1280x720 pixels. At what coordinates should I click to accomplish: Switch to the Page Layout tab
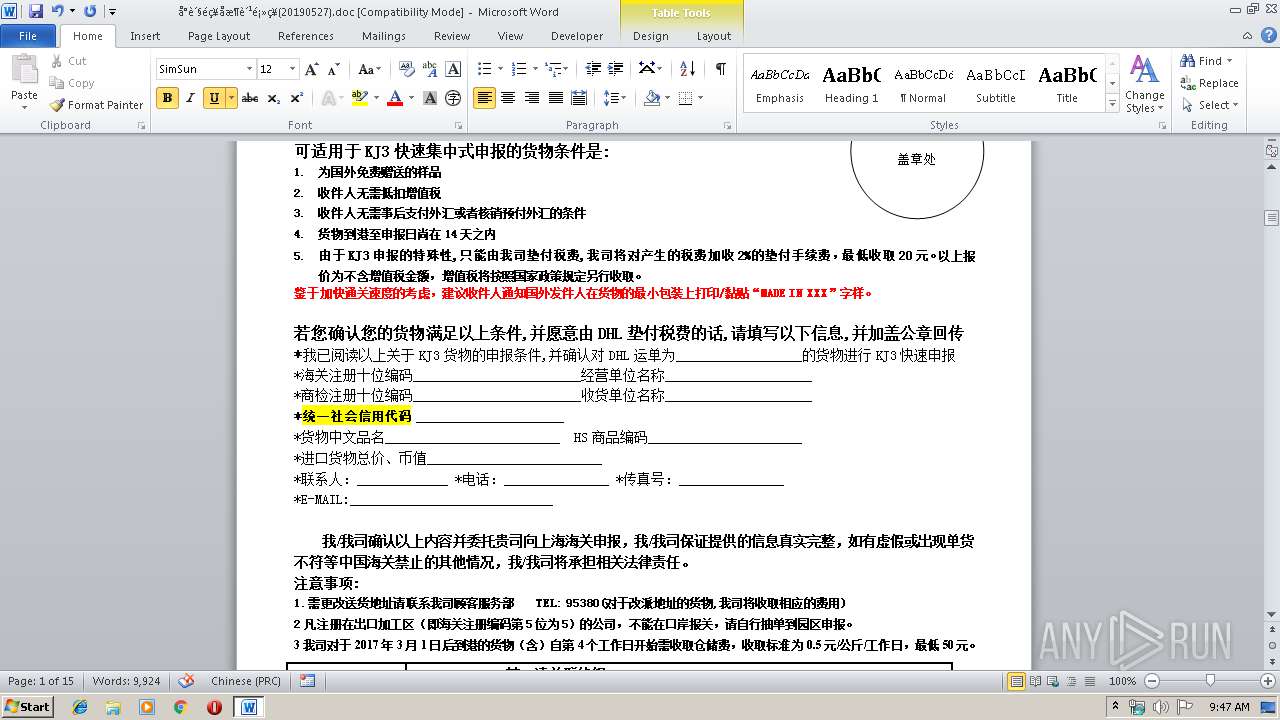(219, 36)
